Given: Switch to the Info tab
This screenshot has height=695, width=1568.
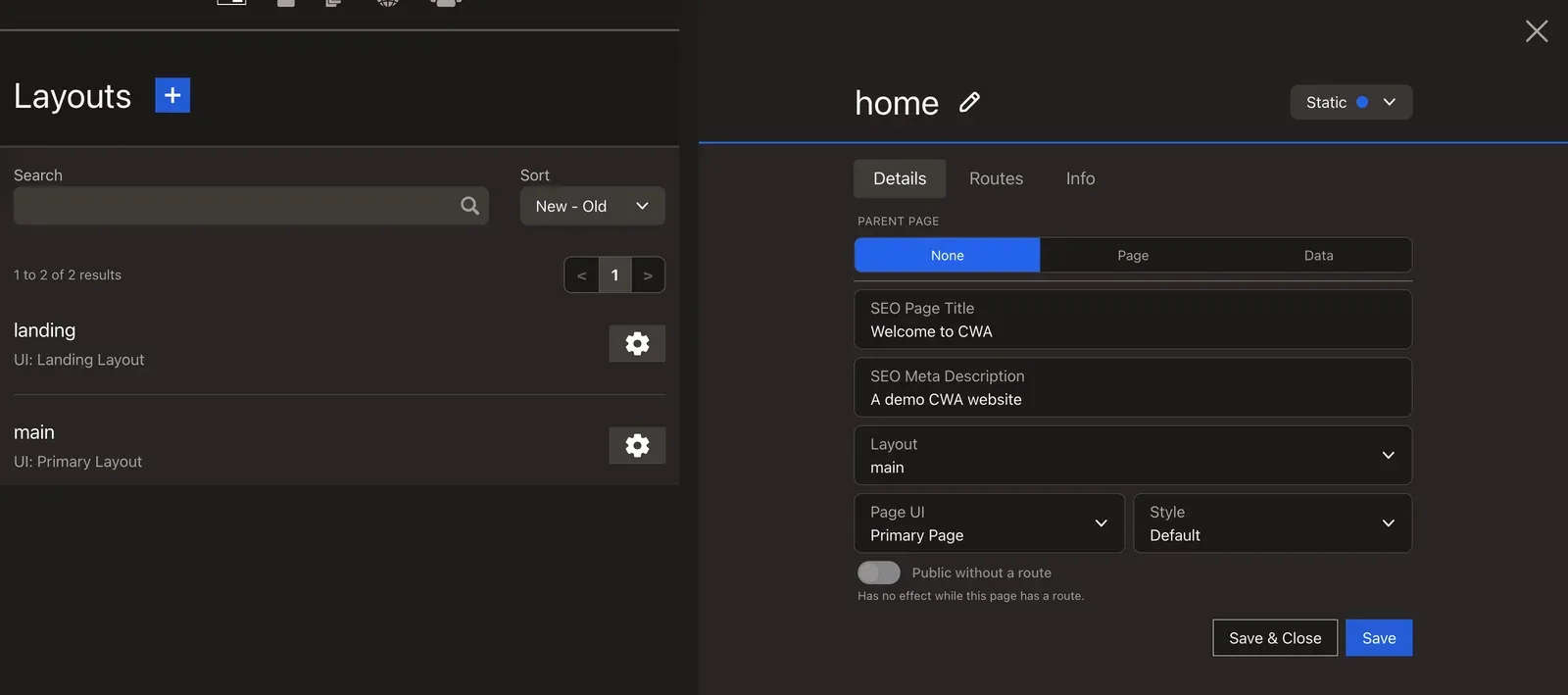Looking at the screenshot, I should coord(1080,178).
